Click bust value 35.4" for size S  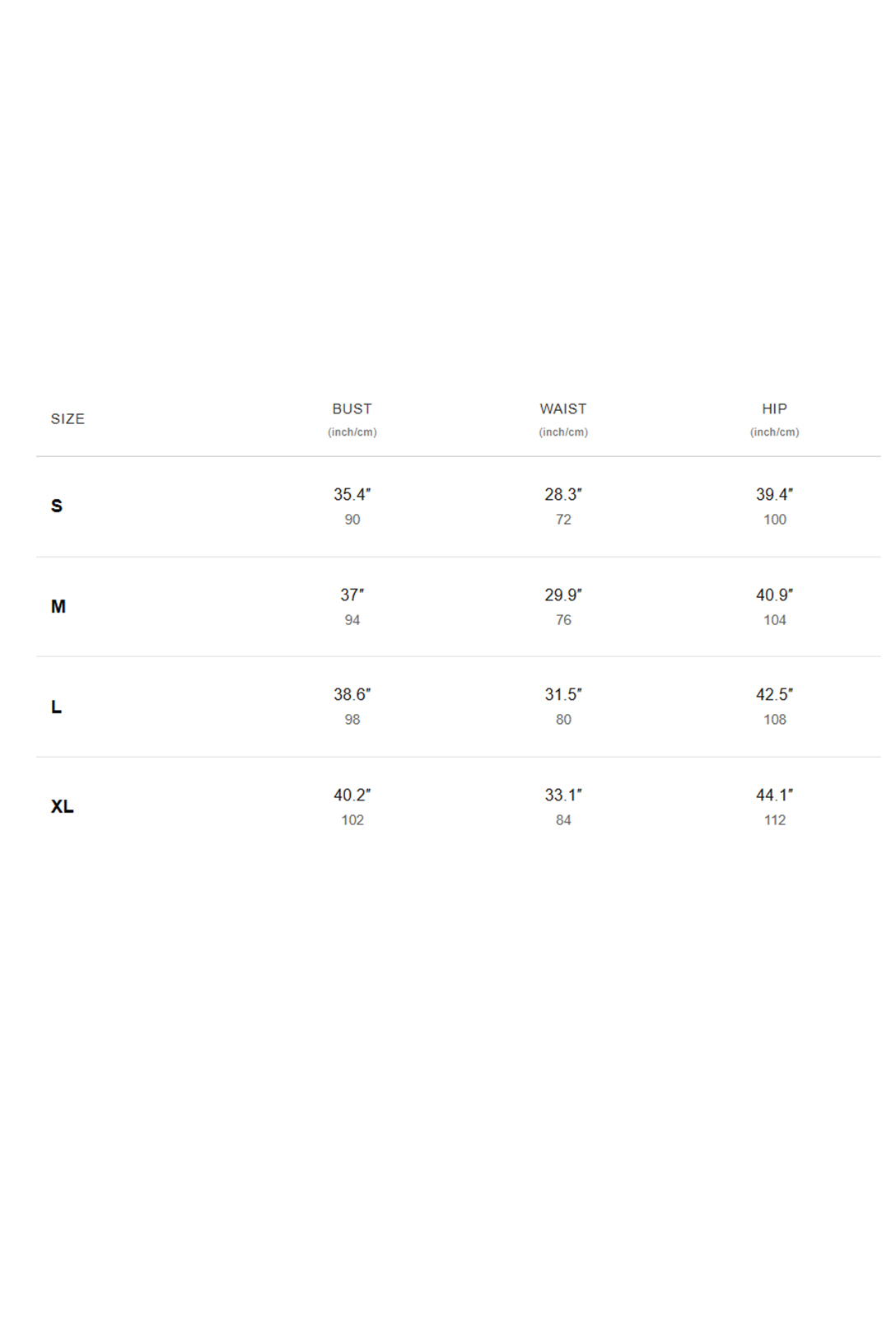coord(352,494)
